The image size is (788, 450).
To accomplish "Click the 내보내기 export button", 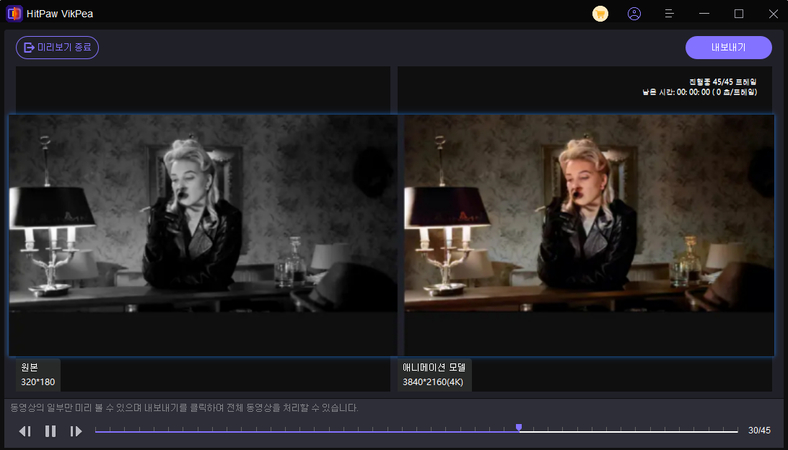I will [x=728, y=47].
